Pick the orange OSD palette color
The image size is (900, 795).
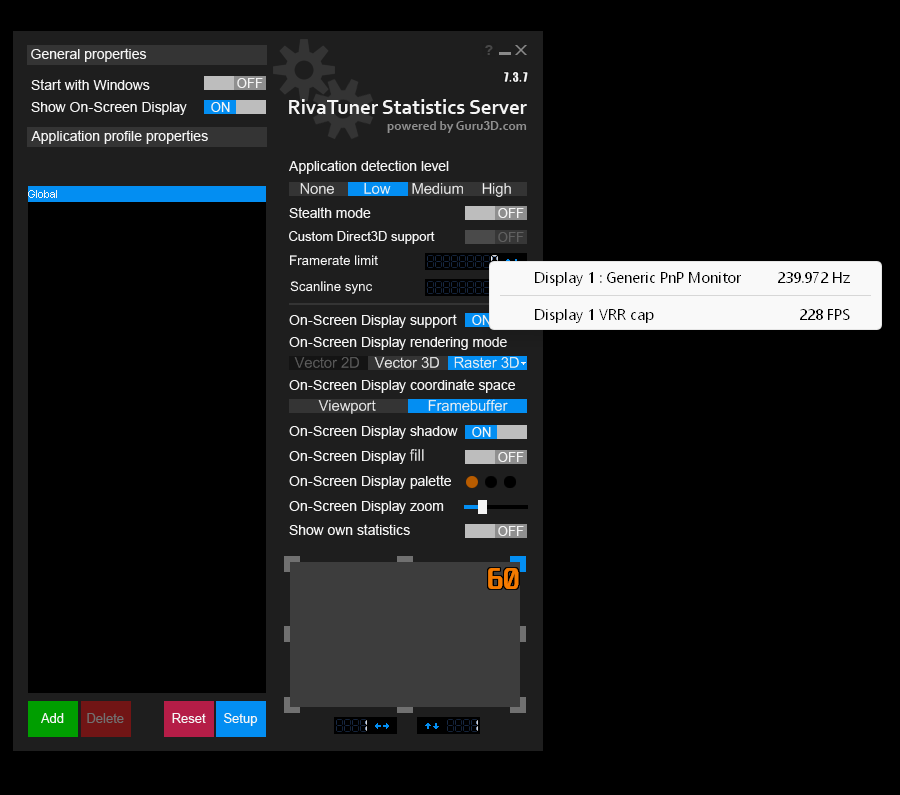pyautogui.click(x=472, y=482)
